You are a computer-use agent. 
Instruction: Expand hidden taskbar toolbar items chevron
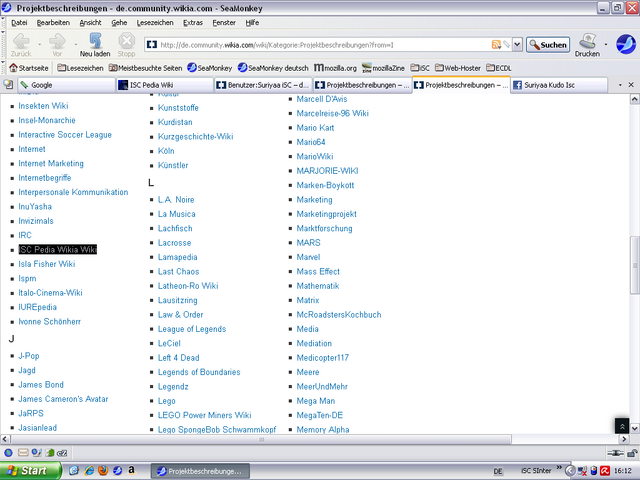coord(559,467)
